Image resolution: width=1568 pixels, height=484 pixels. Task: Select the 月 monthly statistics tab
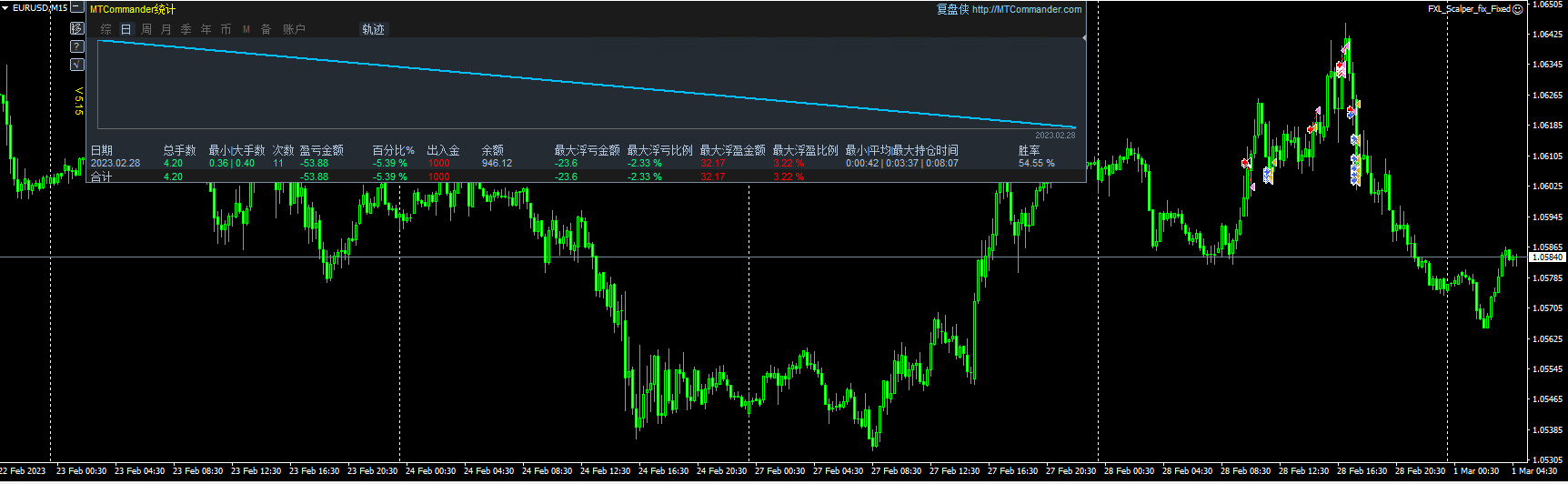(x=166, y=29)
